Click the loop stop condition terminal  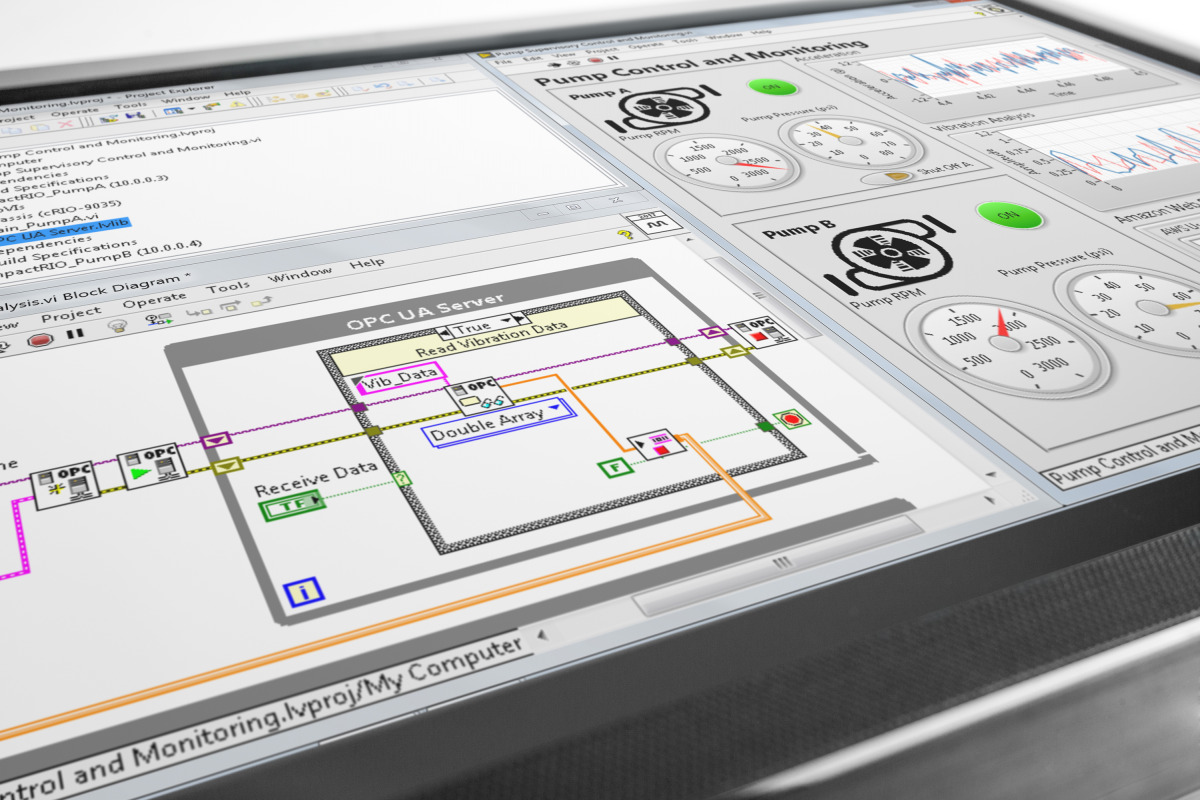coord(791,418)
